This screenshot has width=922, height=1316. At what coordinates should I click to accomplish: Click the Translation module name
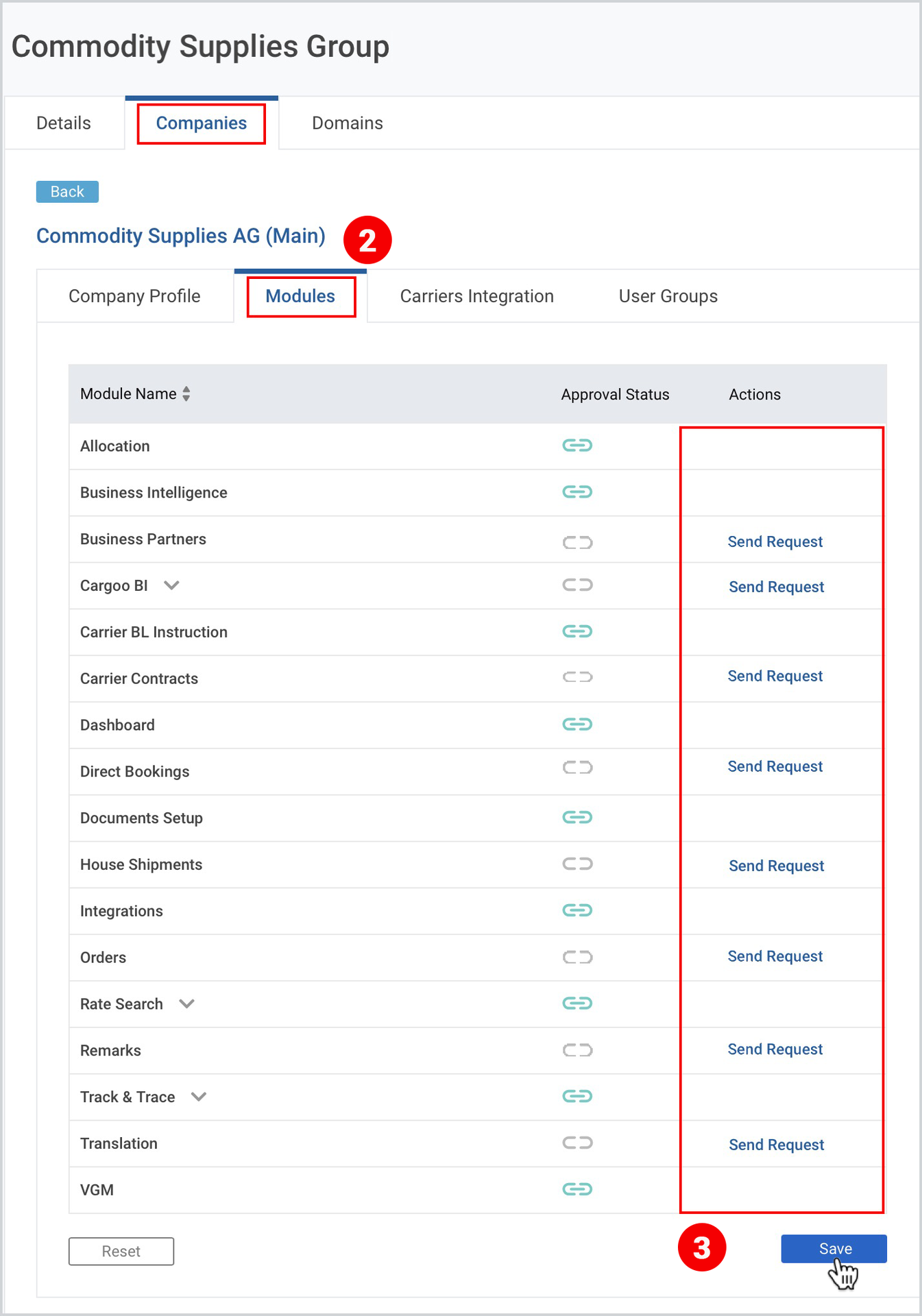[119, 1144]
